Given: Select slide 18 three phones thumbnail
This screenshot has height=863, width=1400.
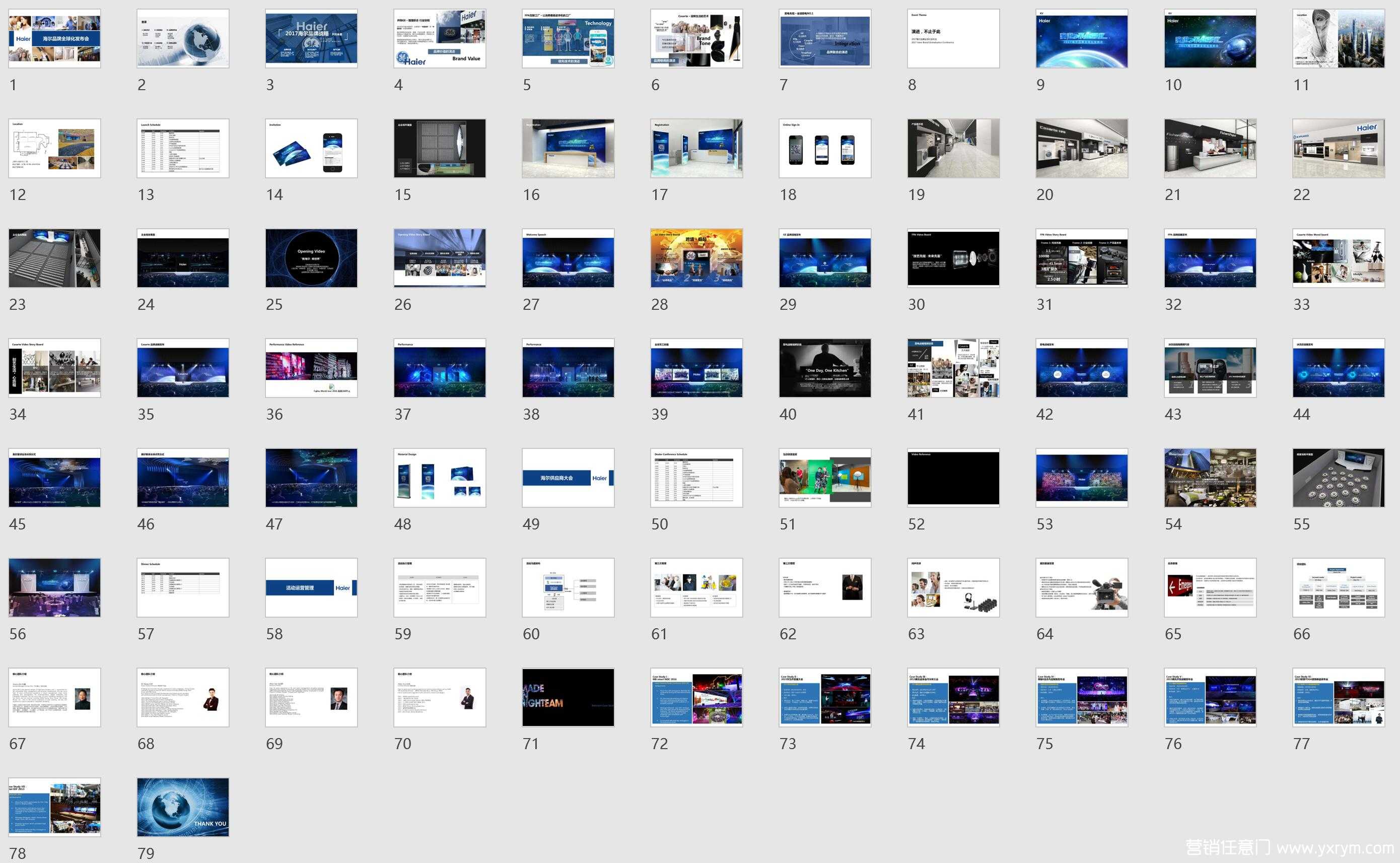Looking at the screenshot, I should coord(825,149).
